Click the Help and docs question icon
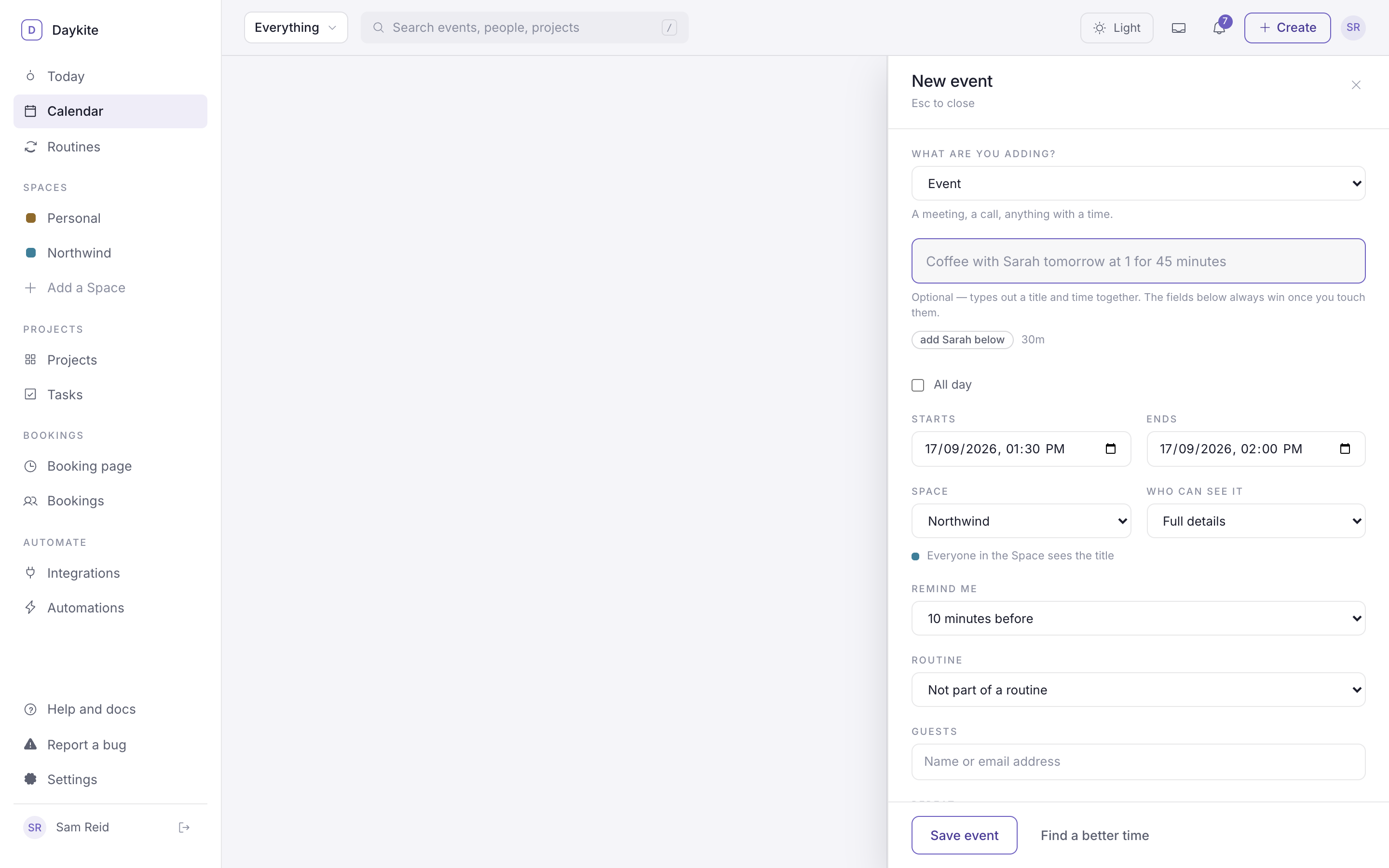 [x=30, y=709]
